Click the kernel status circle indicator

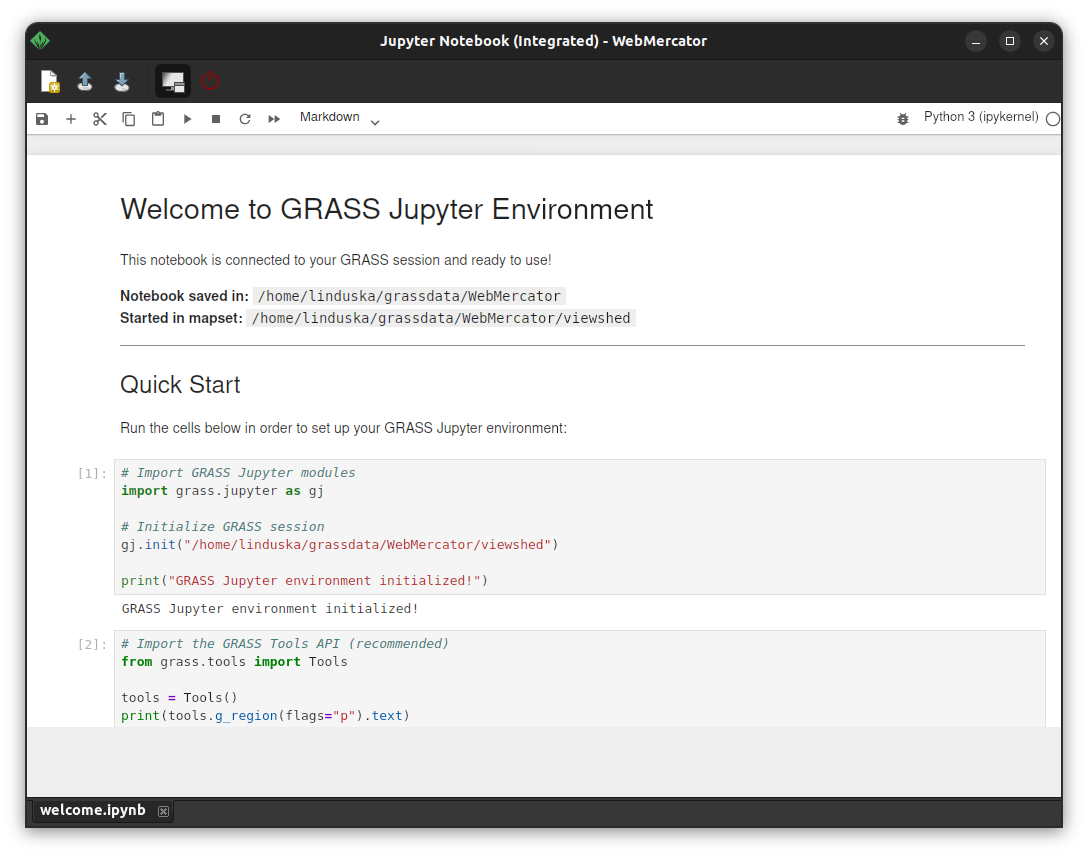pyautogui.click(x=1053, y=119)
